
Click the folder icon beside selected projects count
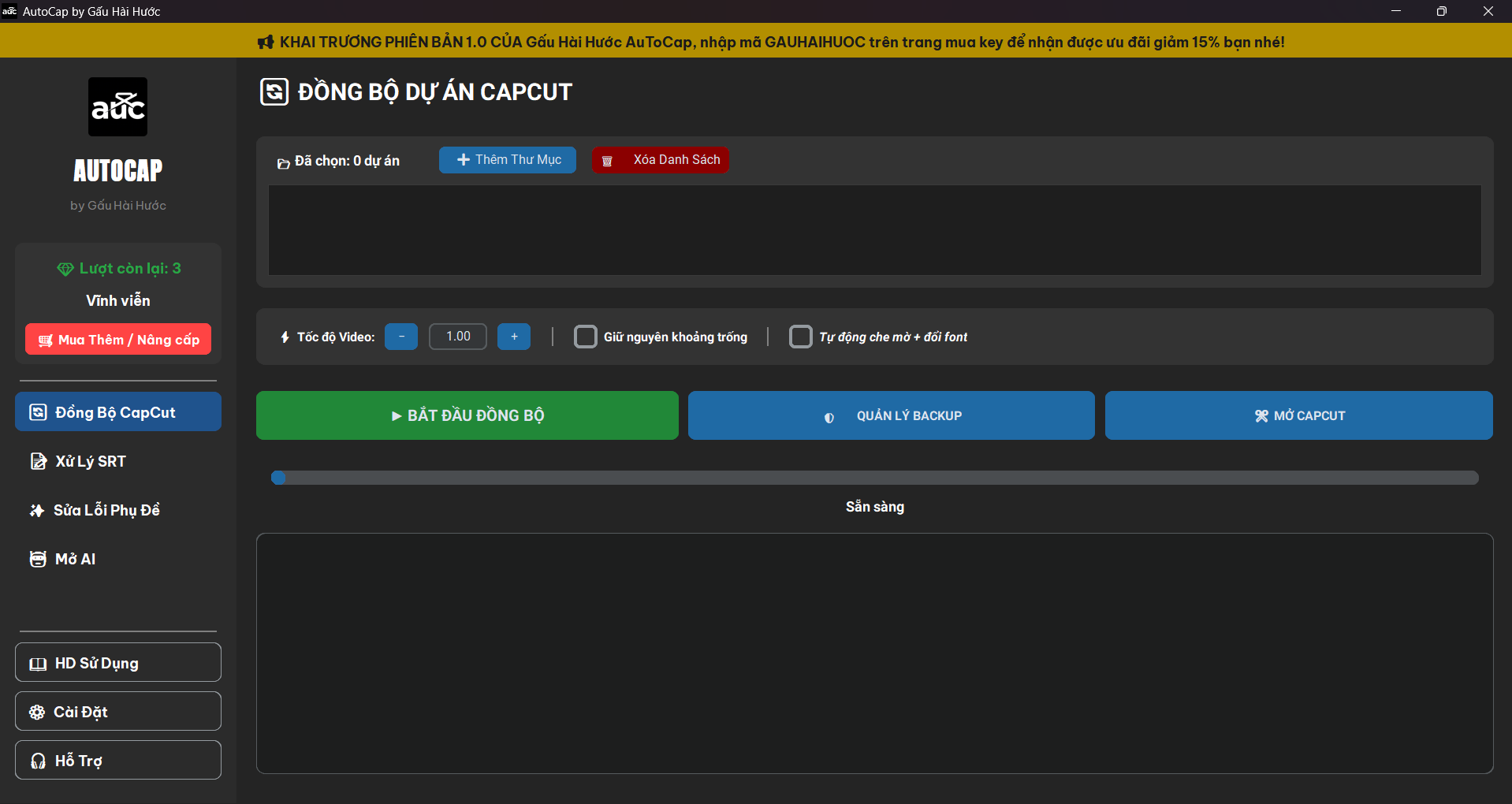tap(283, 162)
